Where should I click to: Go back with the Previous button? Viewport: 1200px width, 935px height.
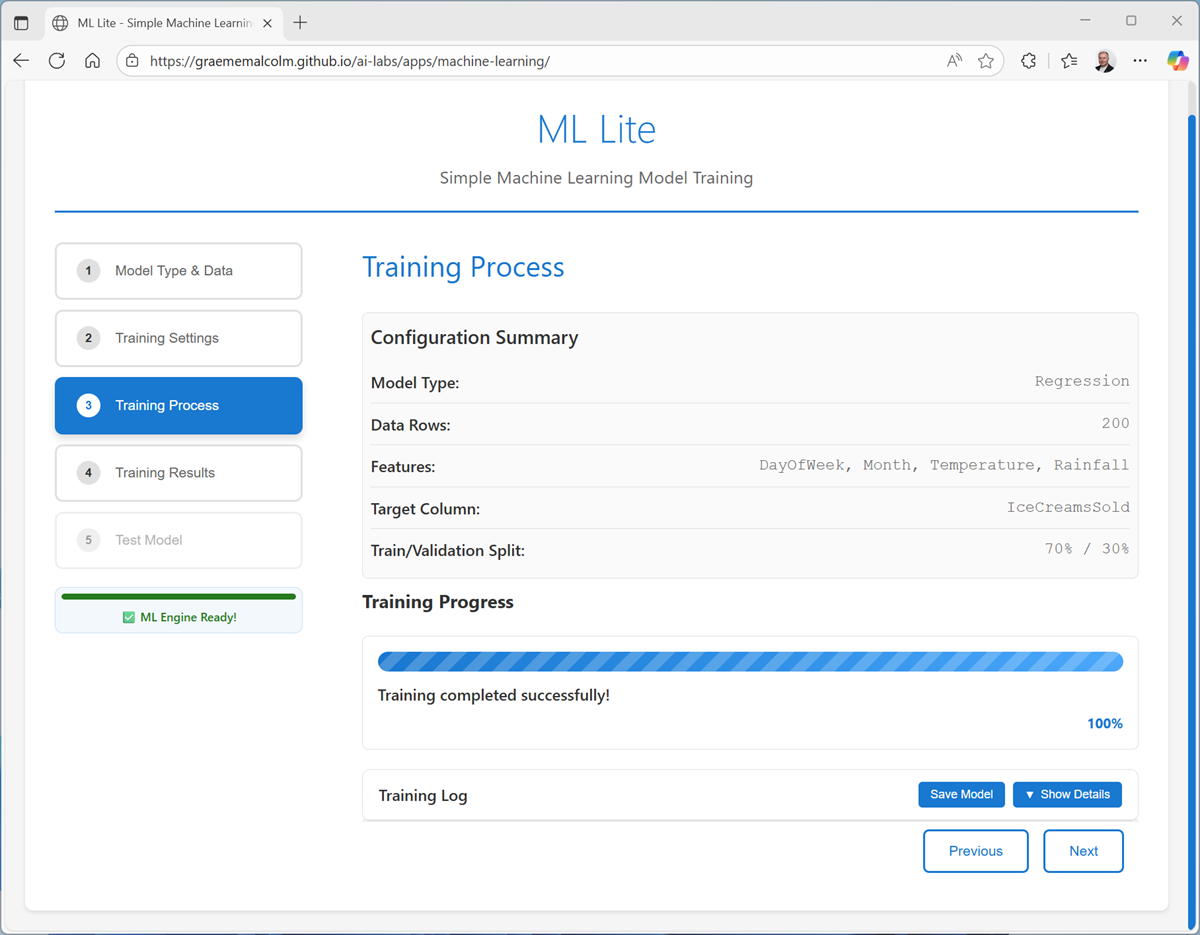point(975,850)
